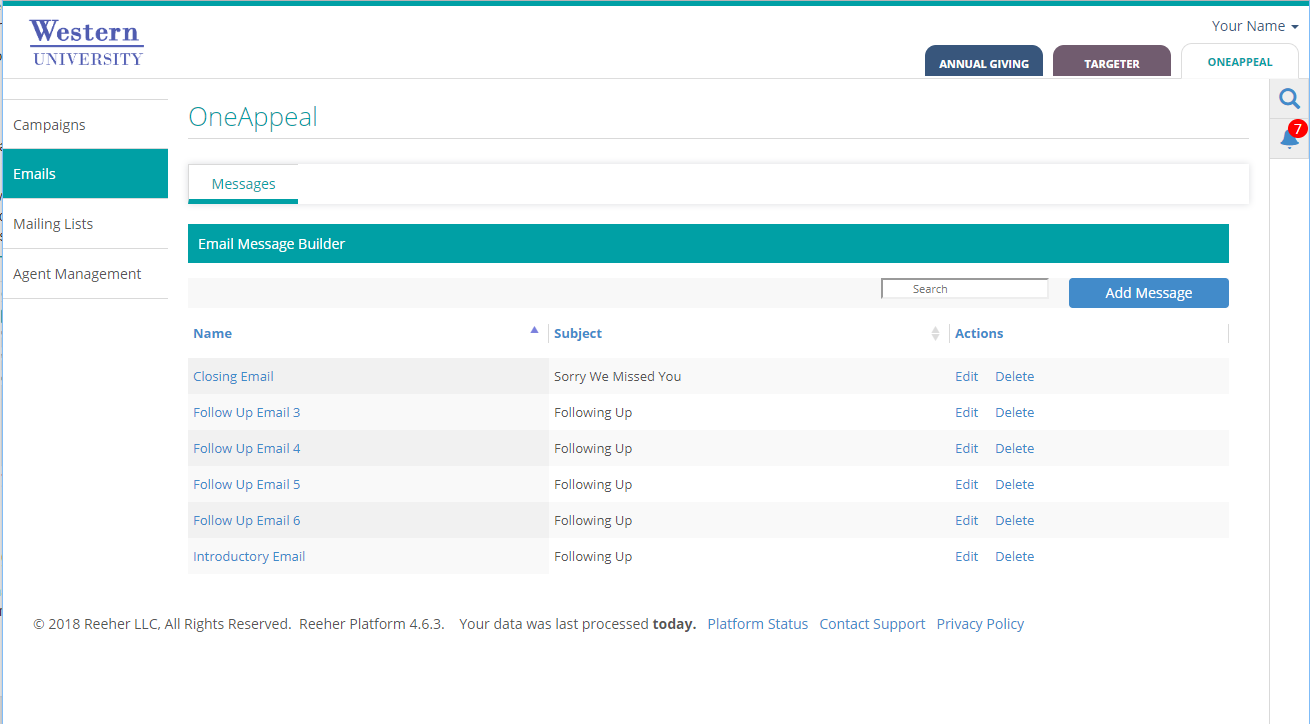Open notifications via the bell icon
Screen dimensions: 1310x724
pyautogui.click(x=1288, y=138)
